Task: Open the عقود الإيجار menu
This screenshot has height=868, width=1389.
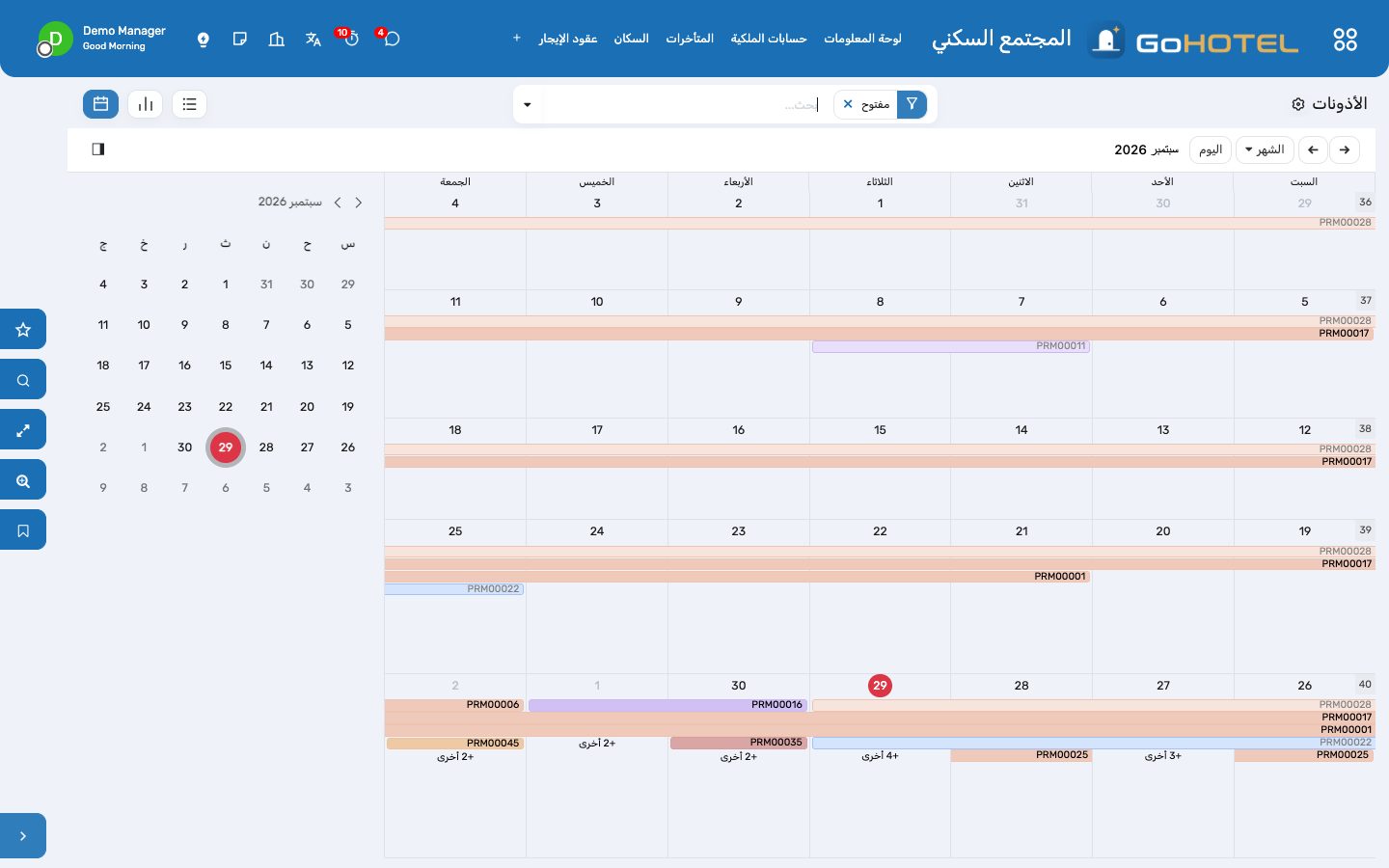Action: tap(568, 39)
